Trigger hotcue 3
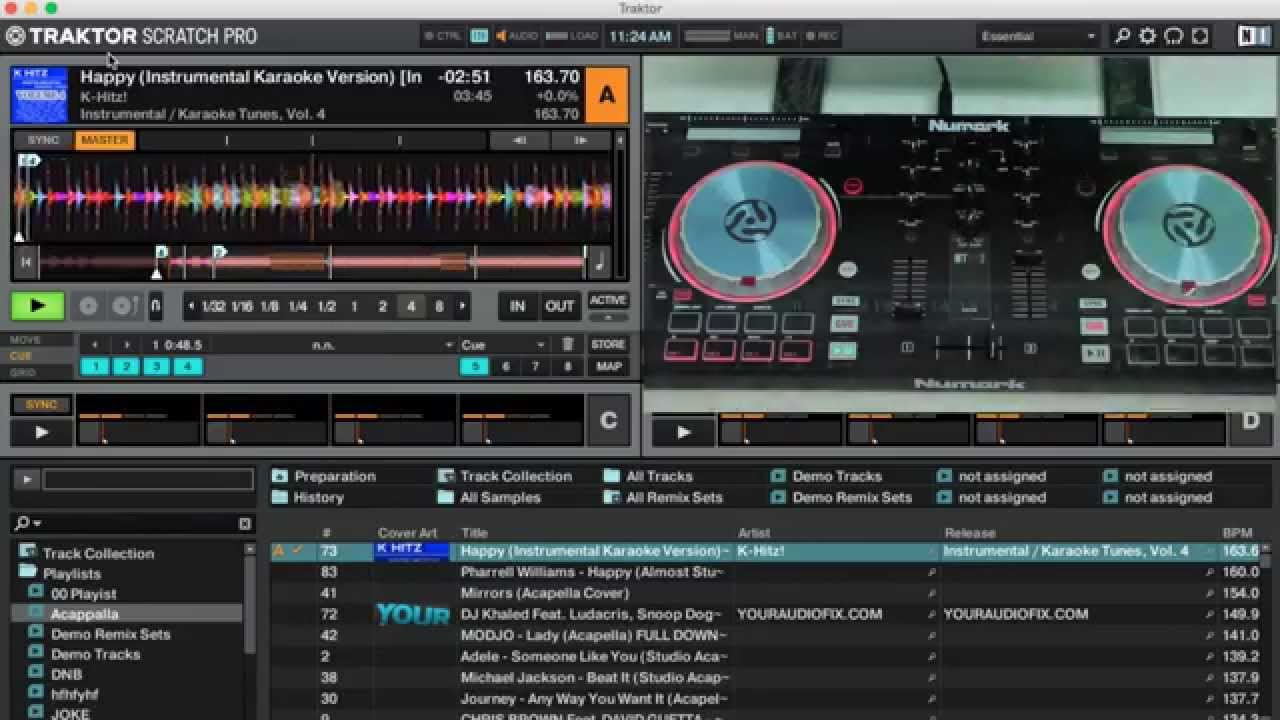The image size is (1280, 720). 156,367
